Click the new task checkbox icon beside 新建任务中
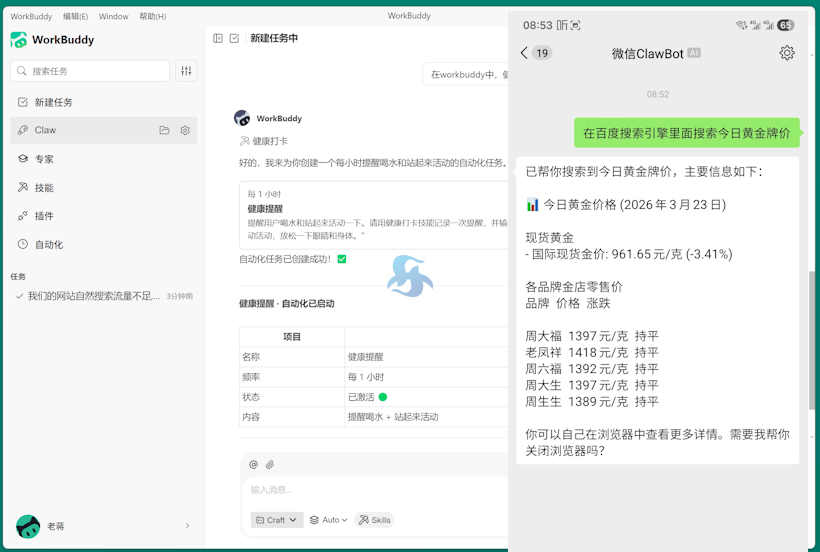 234,38
